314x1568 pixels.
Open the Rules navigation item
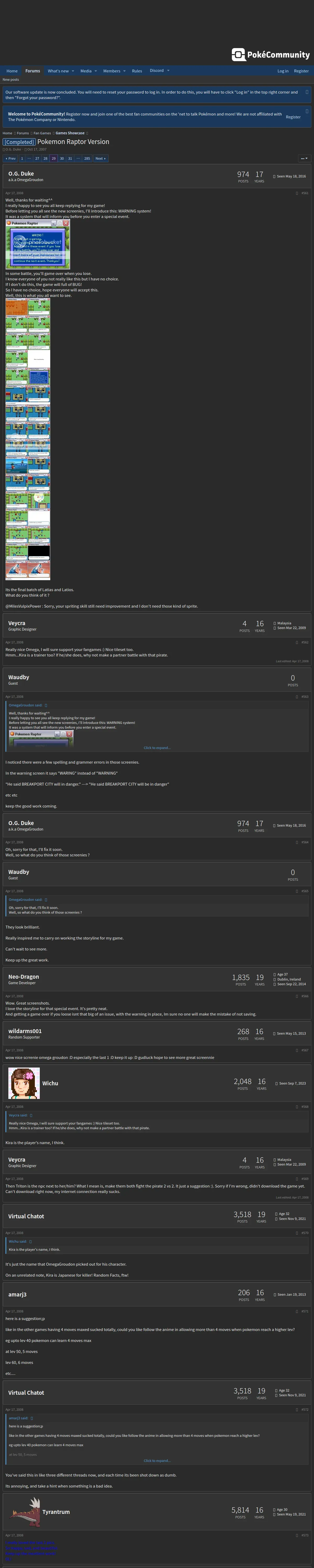point(137,71)
